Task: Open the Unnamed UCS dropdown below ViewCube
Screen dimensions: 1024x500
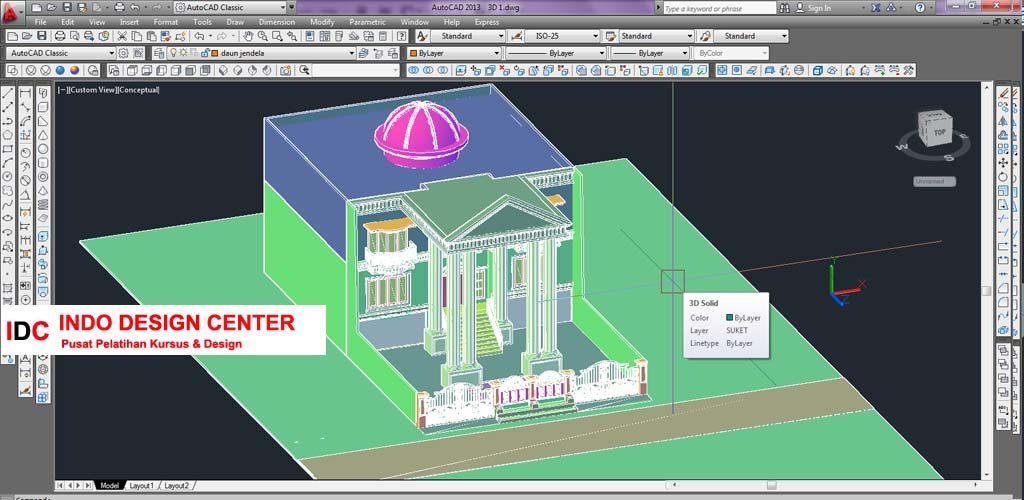Action: click(x=935, y=181)
